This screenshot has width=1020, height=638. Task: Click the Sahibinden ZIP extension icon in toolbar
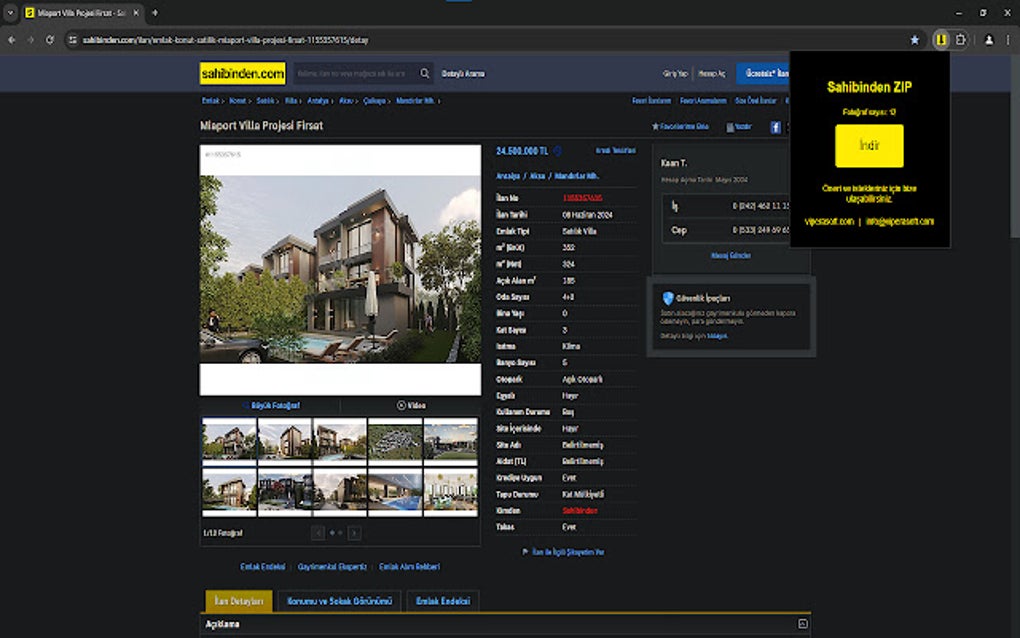(x=941, y=40)
